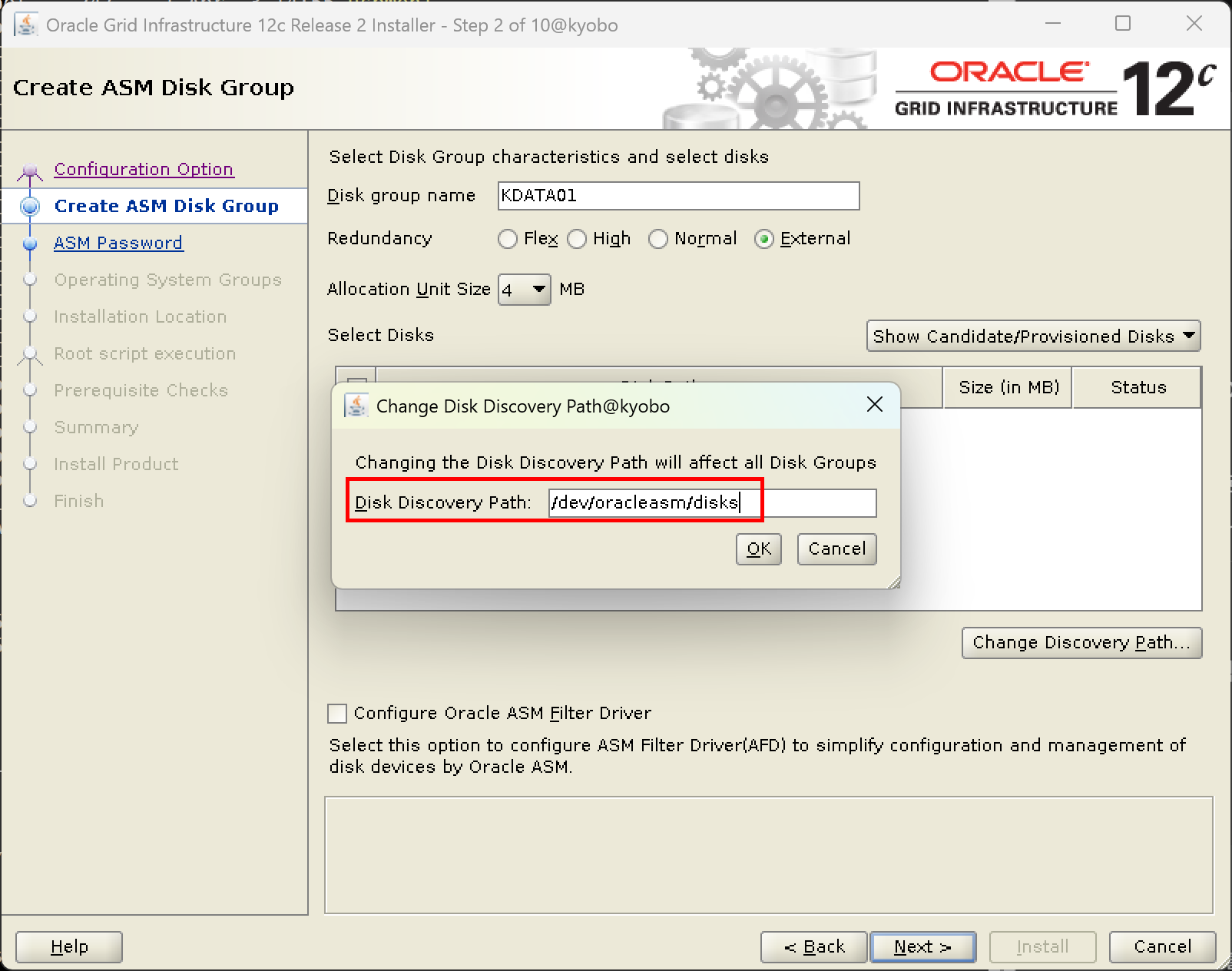Click the Finish step label
Screen dimensions: 1232x971
tap(78, 501)
